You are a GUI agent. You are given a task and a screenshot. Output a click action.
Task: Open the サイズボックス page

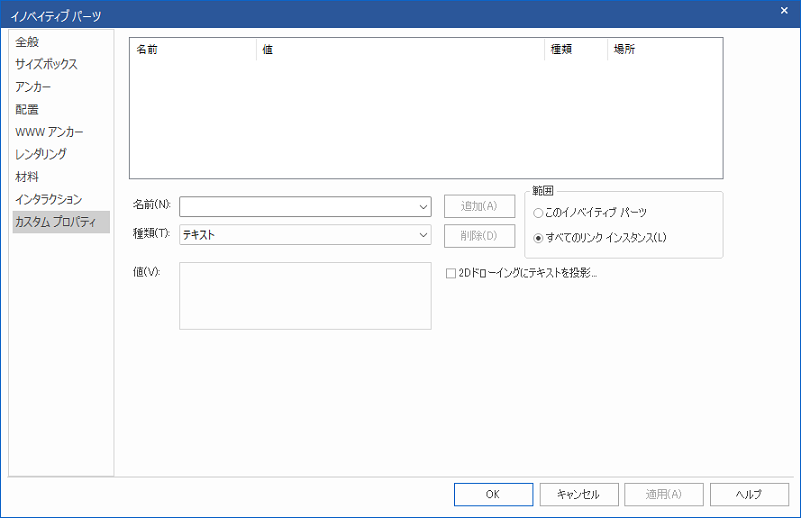pos(46,64)
